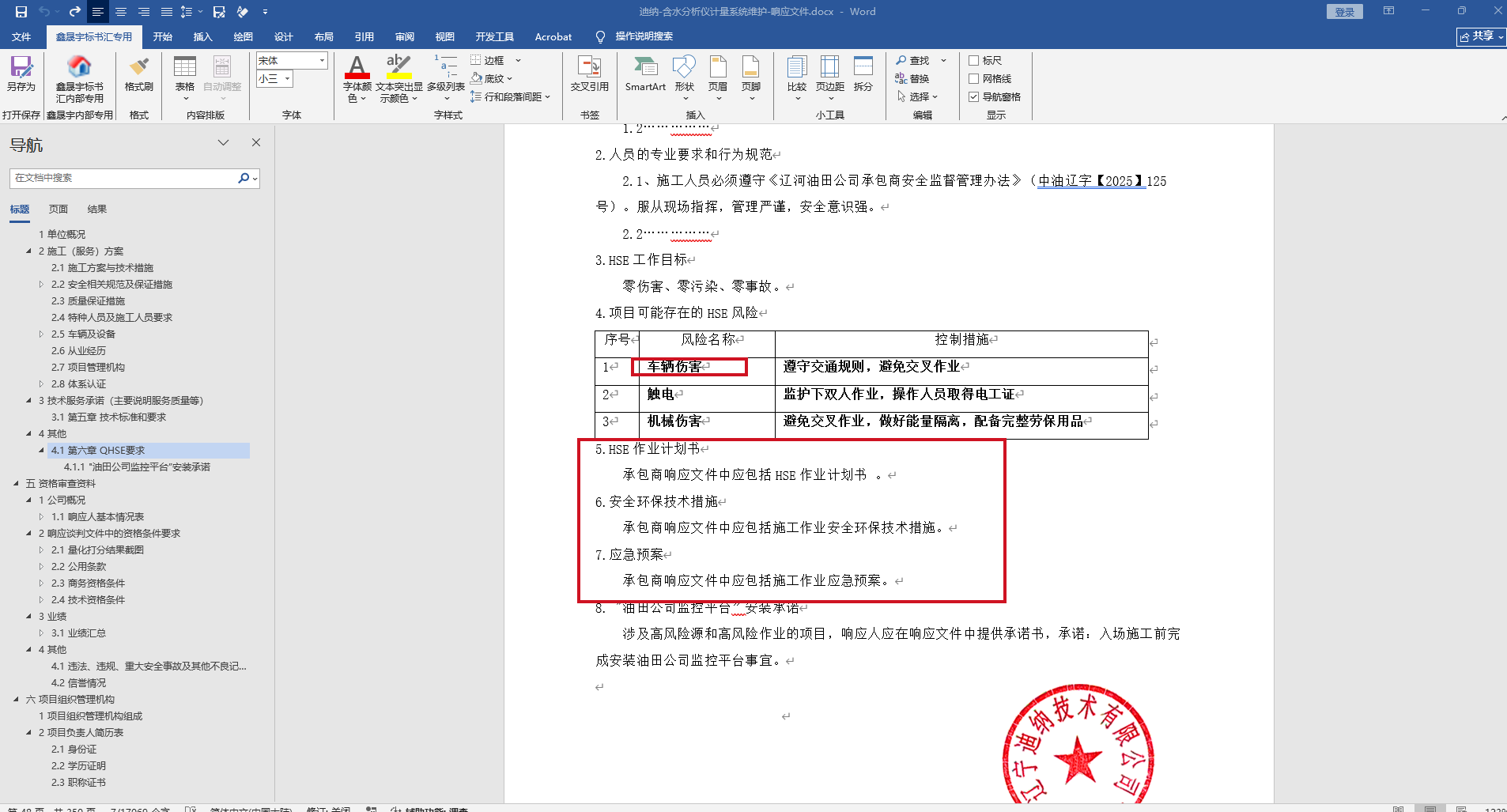Open the 底纹 shading menu
This screenshot has height=812, width=1507.
[491, 78]
